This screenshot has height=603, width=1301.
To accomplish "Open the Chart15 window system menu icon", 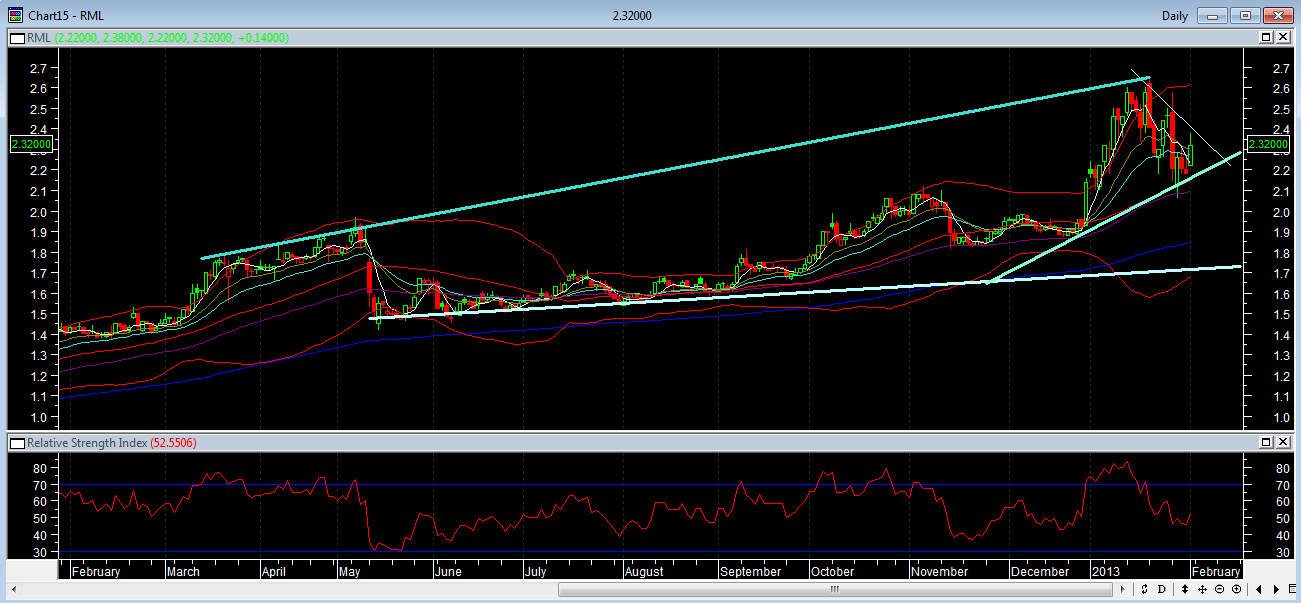I will (x=15, y=15).
